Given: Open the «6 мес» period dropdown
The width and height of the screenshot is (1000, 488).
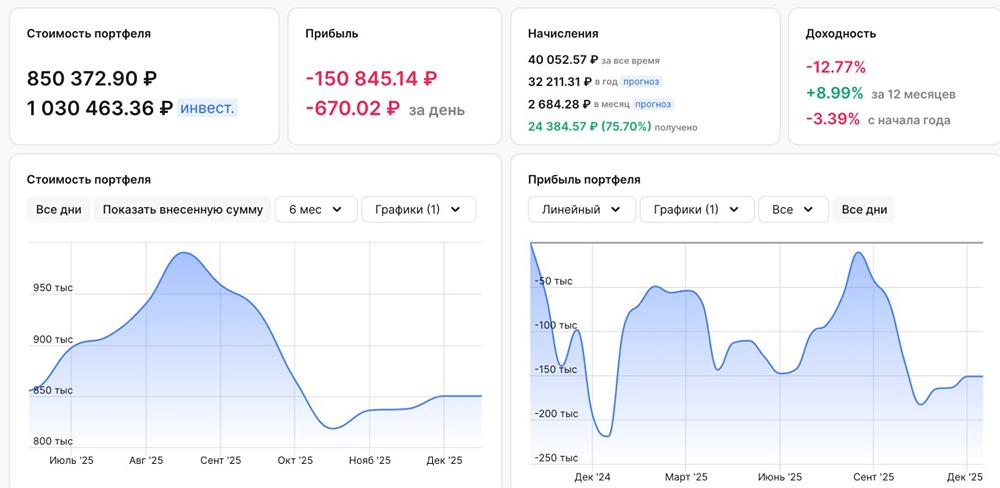Looking at the screenshot, I should [x=316, y=209].
